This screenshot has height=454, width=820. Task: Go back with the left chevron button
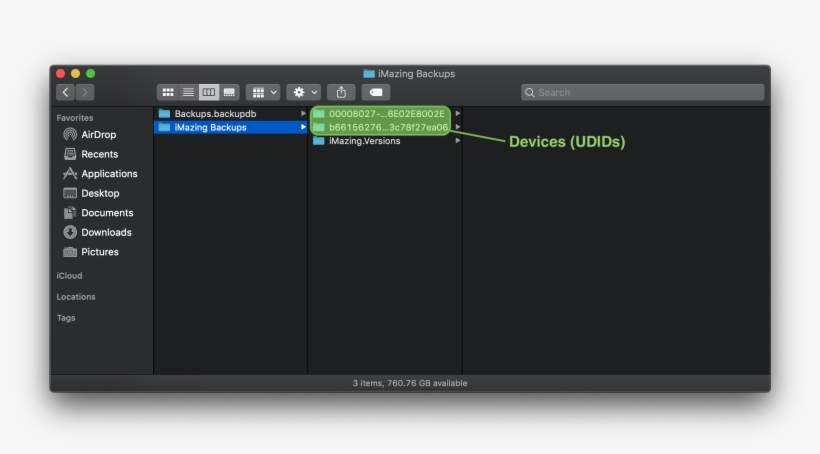pyautogui.click(x=65, y=93)
